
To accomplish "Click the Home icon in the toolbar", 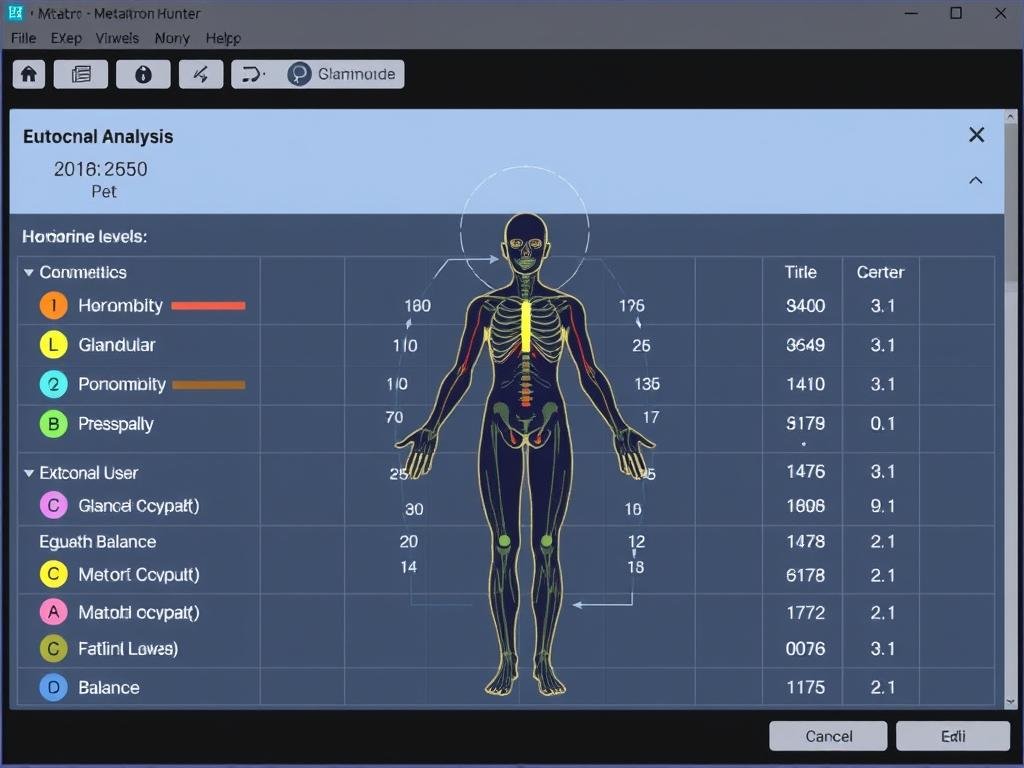I will point(29,74).
